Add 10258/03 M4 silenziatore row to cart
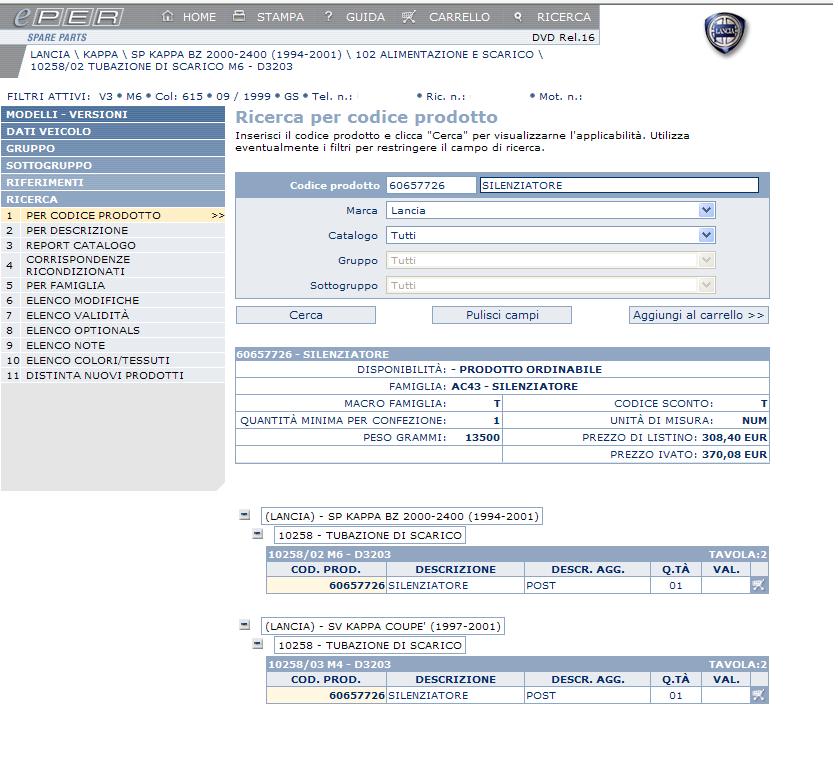The height and width of the screenshot is (766, 838). pos(758,695)
